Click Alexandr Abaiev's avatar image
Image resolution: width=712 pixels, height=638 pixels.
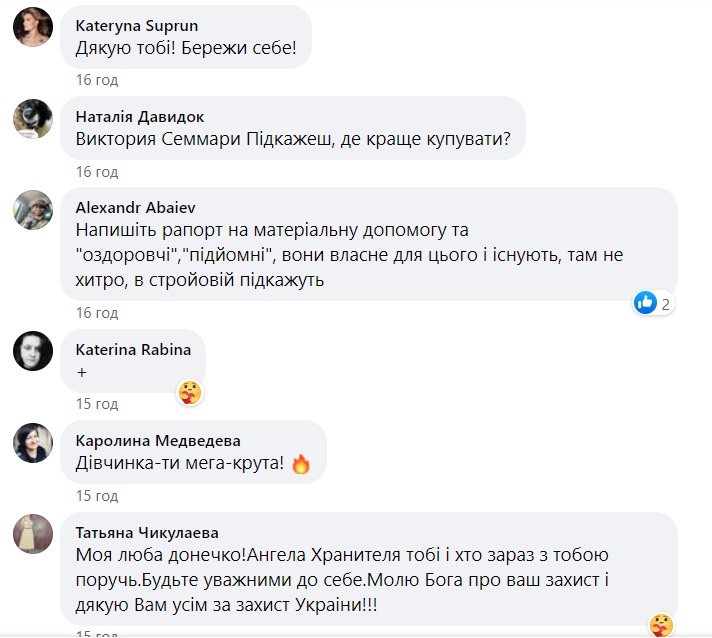pyautogui.click(x=32, y=210)
